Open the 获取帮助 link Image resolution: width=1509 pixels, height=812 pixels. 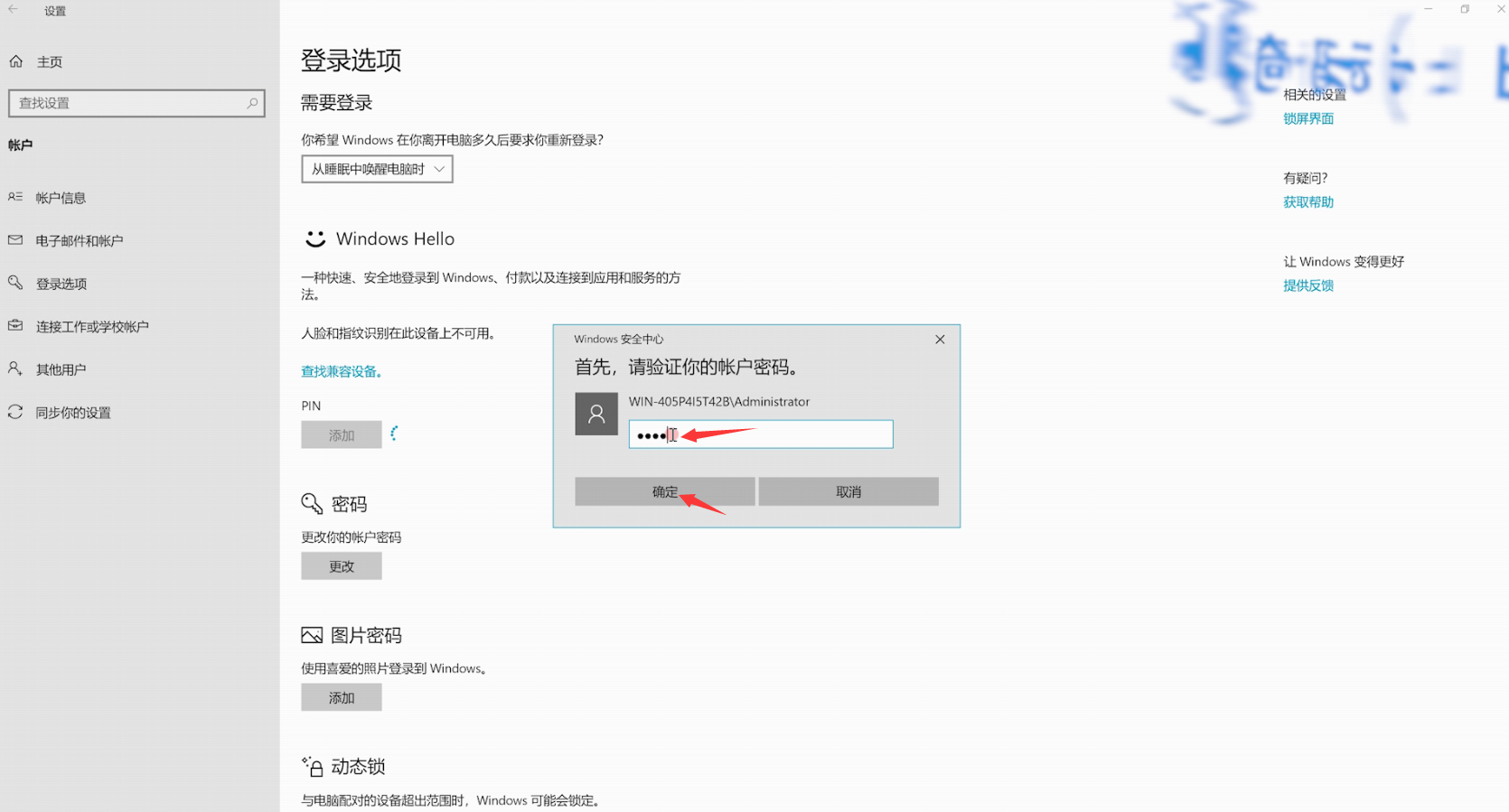tap(1308, 202)
